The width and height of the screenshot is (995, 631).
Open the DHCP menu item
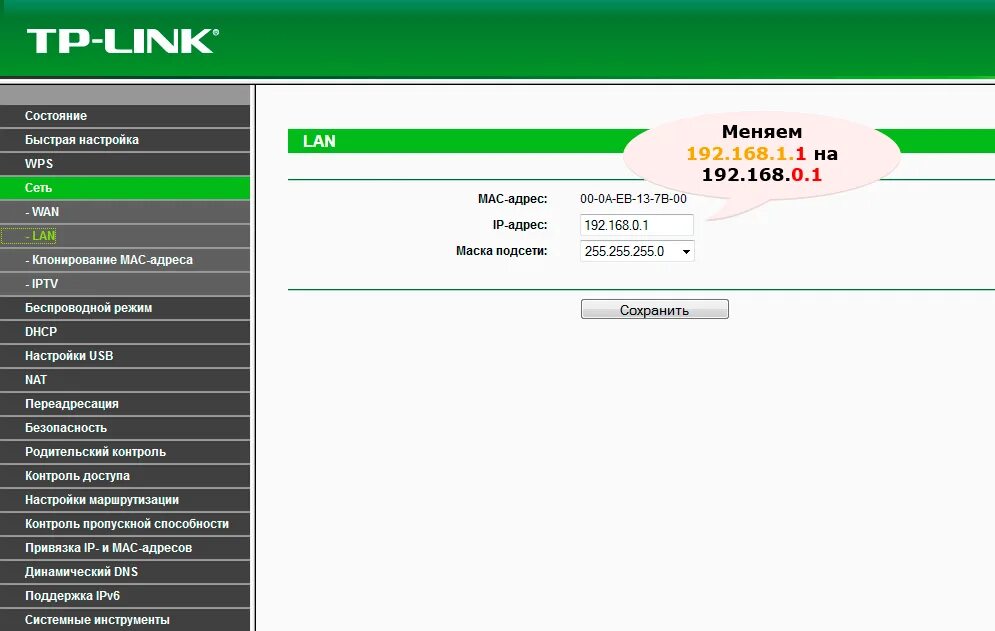125,332
